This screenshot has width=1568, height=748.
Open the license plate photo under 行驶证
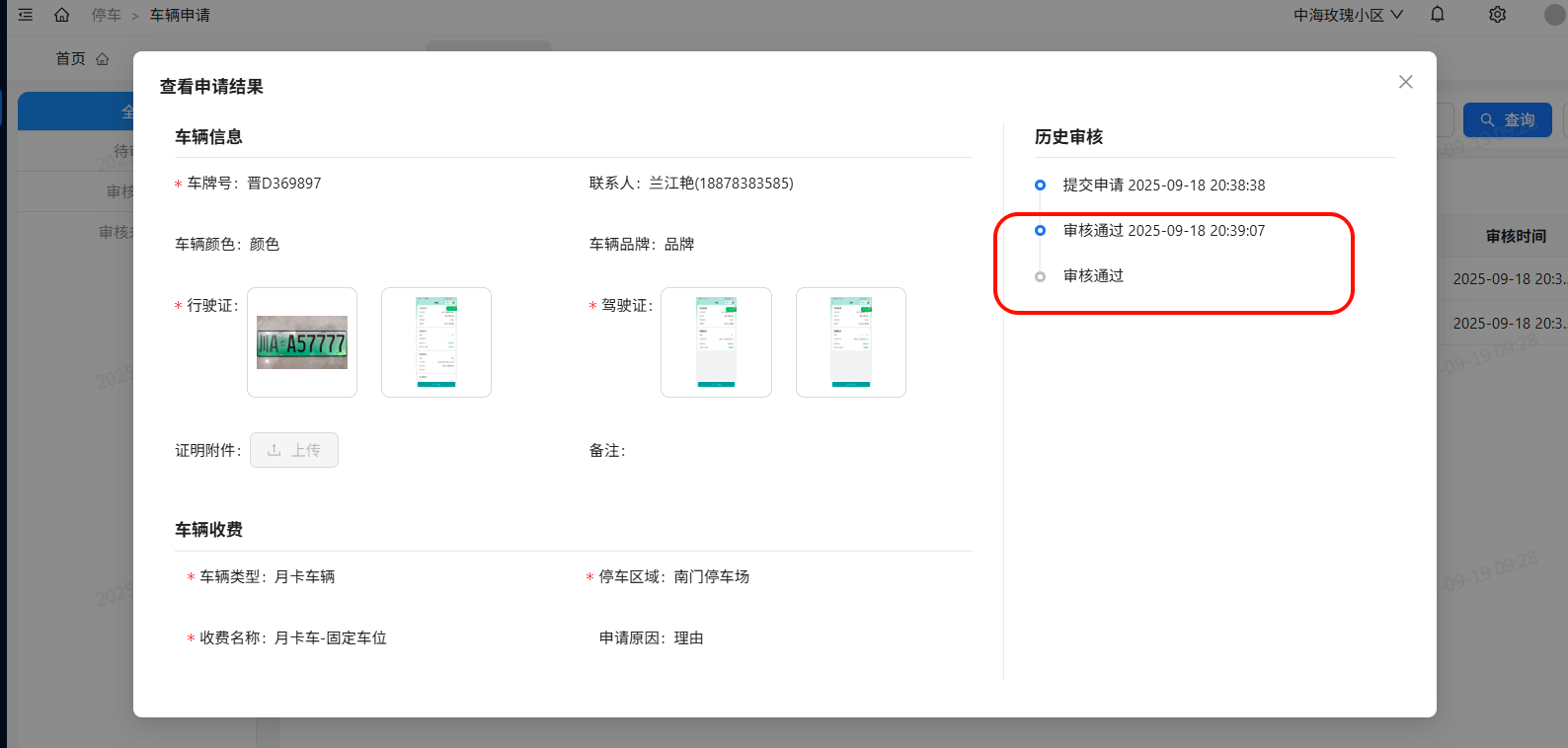click(302, 342)
